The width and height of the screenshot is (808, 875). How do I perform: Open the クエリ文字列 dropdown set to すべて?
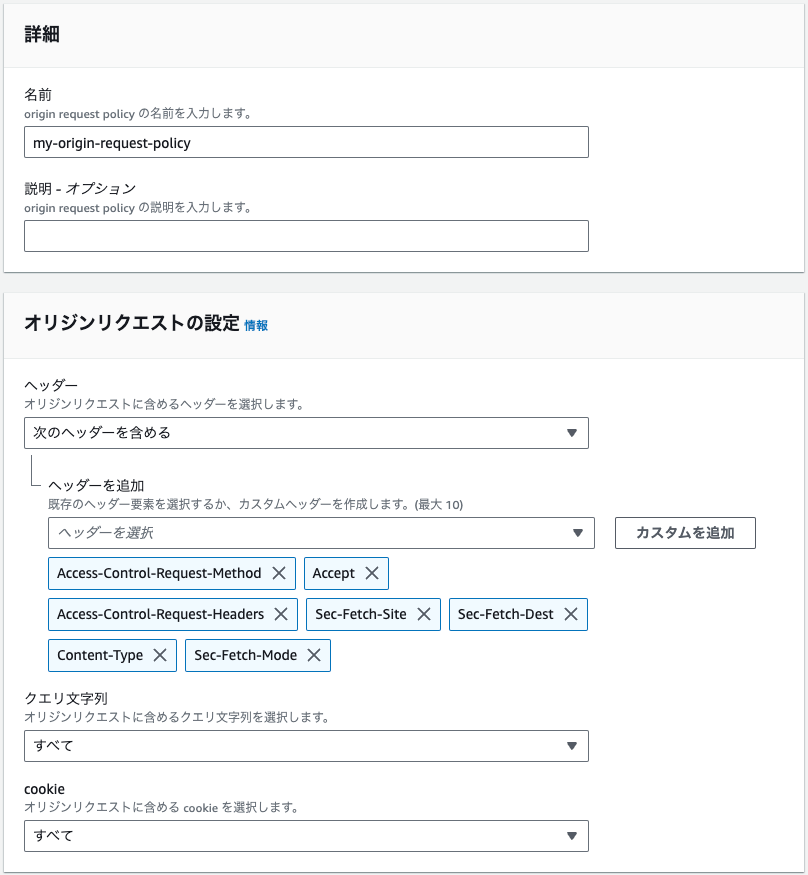306,746
